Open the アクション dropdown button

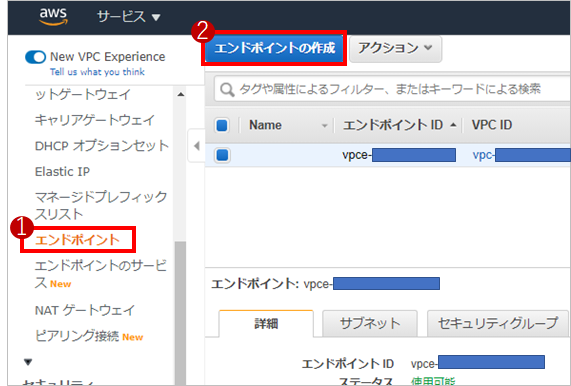[x=395, y=48]
